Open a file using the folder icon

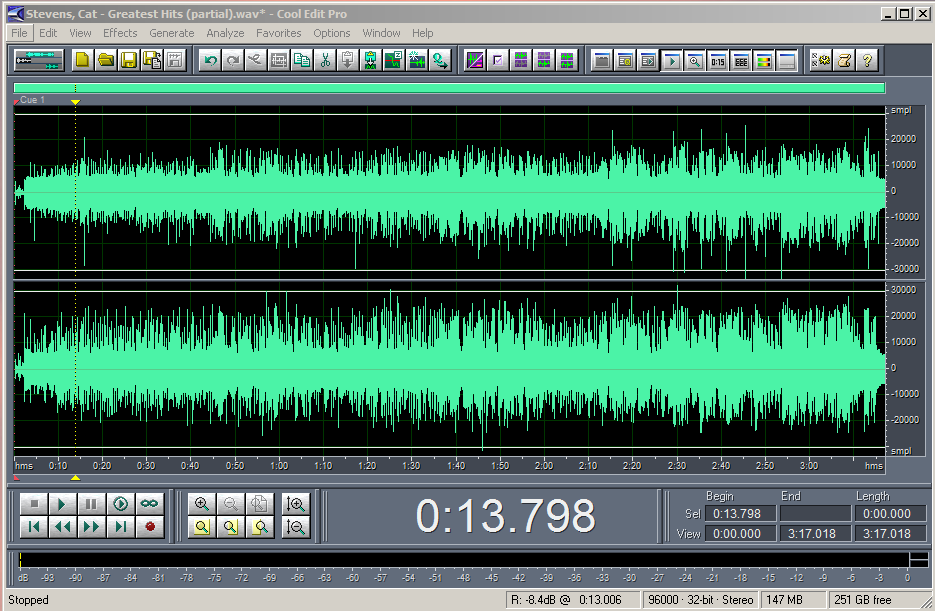point(106,60)
